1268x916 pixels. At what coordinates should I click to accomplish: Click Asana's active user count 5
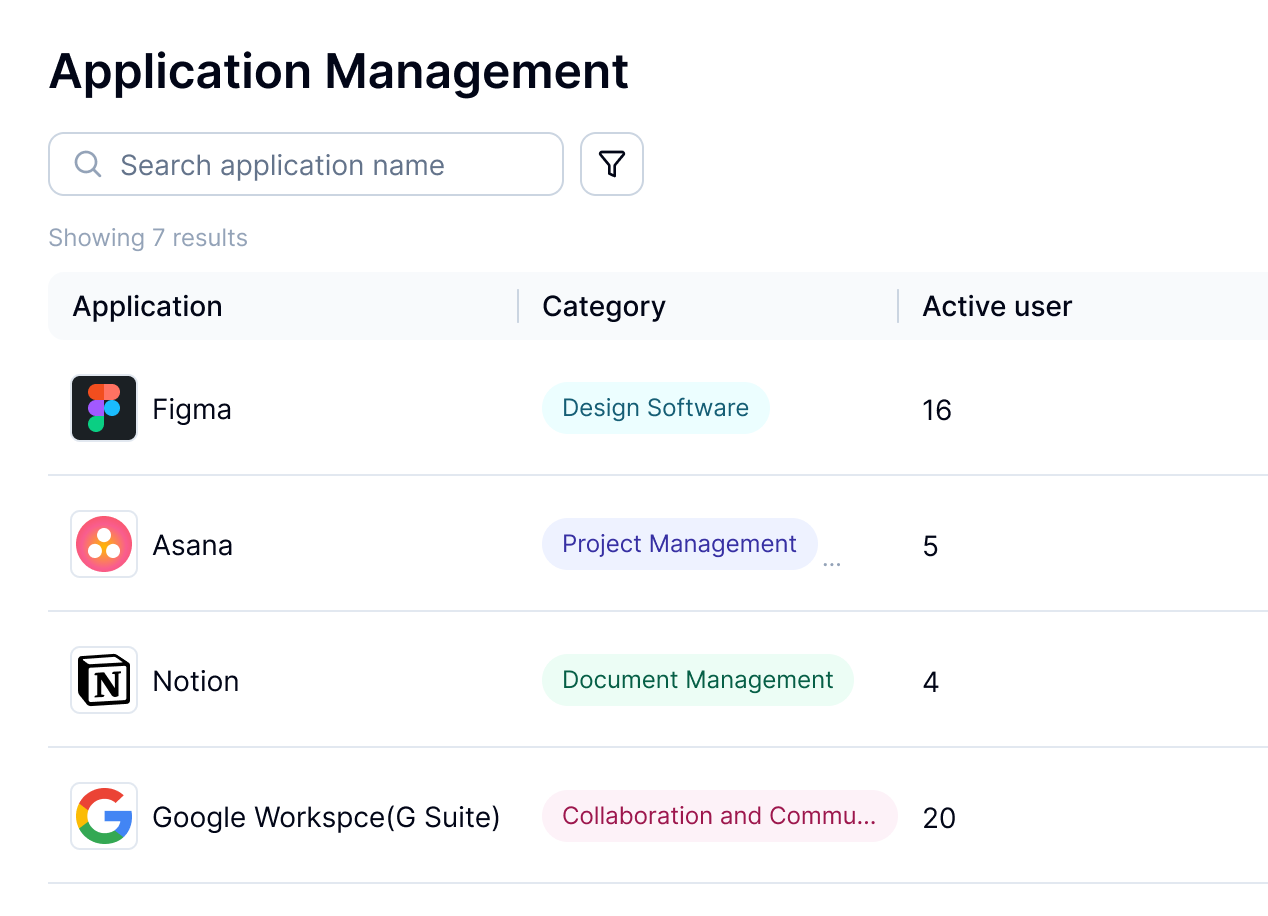coord(930,546)
